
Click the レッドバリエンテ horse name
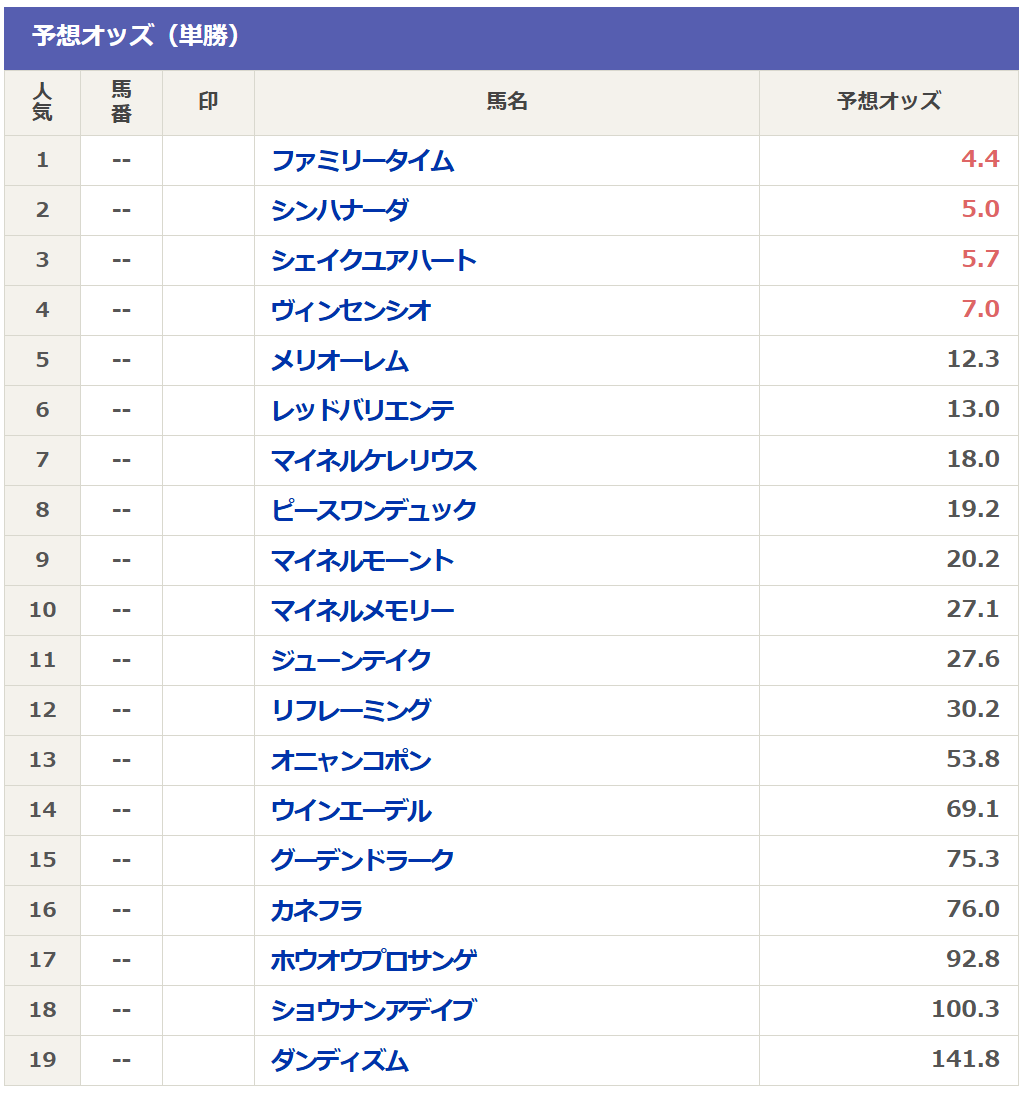point(363,411)
